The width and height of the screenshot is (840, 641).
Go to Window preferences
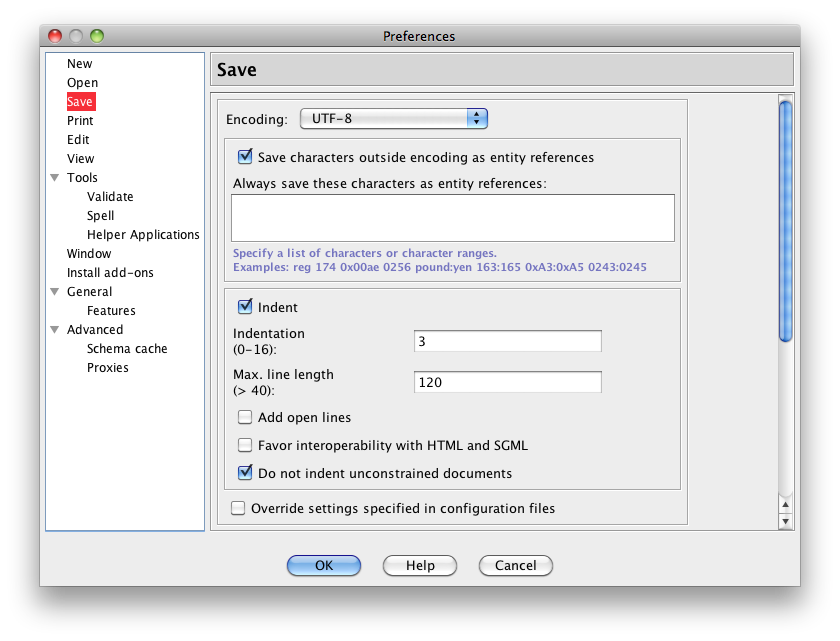(89, 253)
